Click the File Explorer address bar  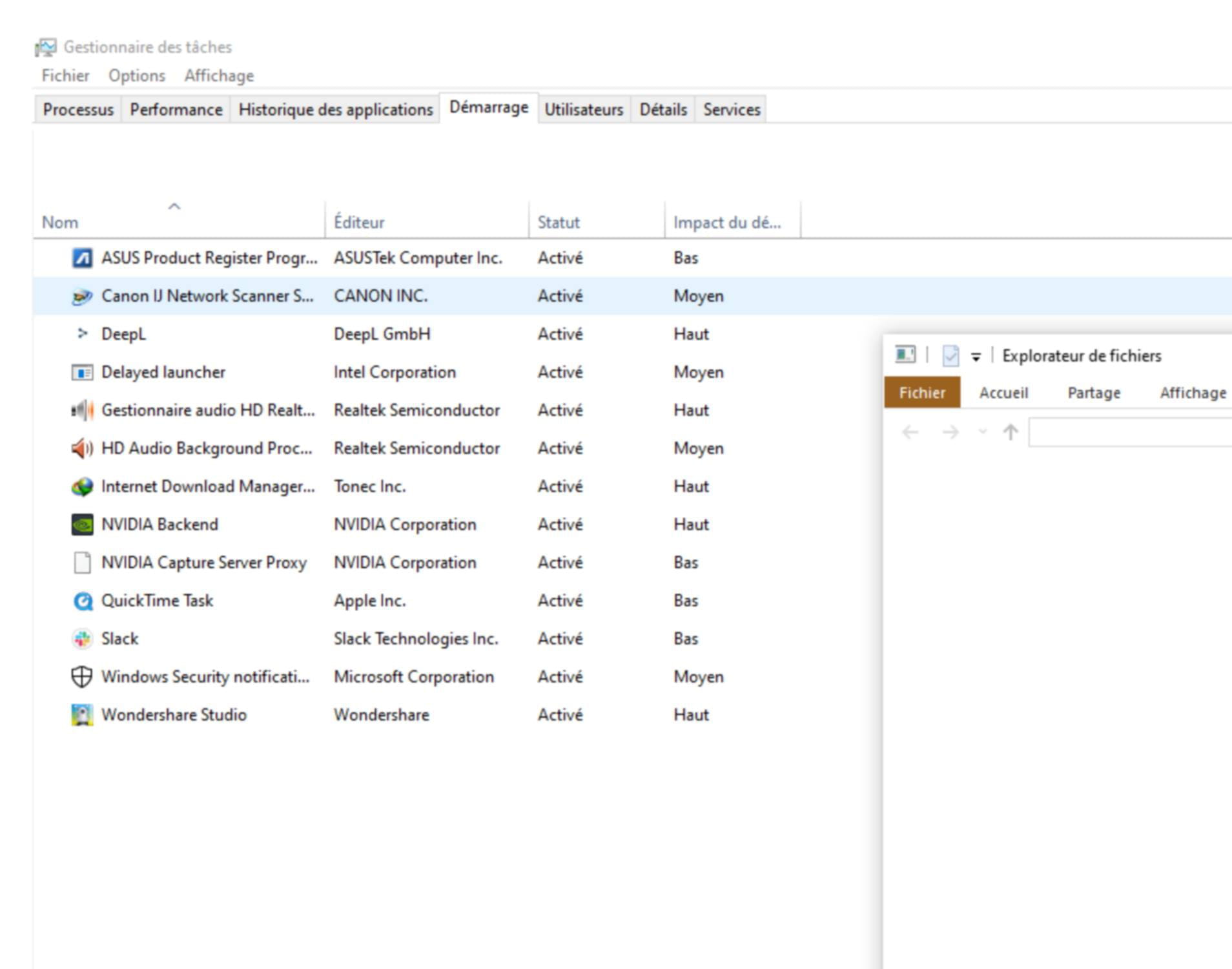(x=1130, y=432)
